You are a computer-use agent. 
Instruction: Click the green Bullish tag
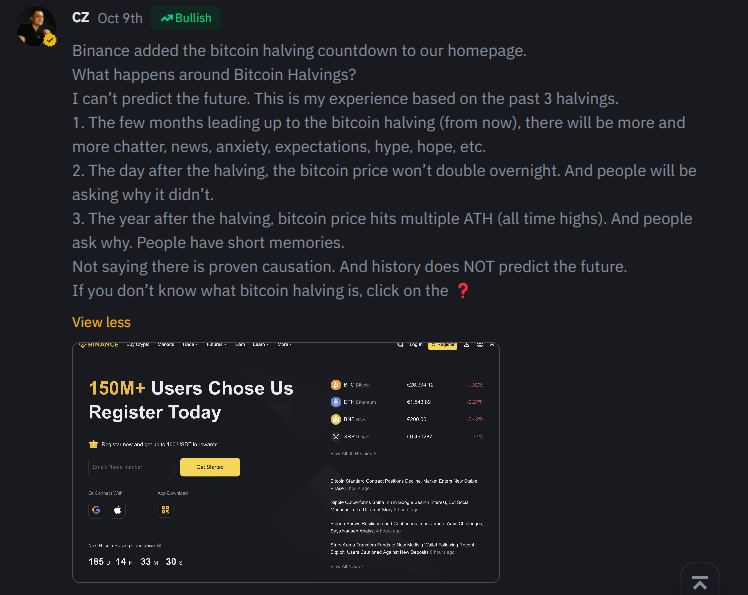(186, 18)
